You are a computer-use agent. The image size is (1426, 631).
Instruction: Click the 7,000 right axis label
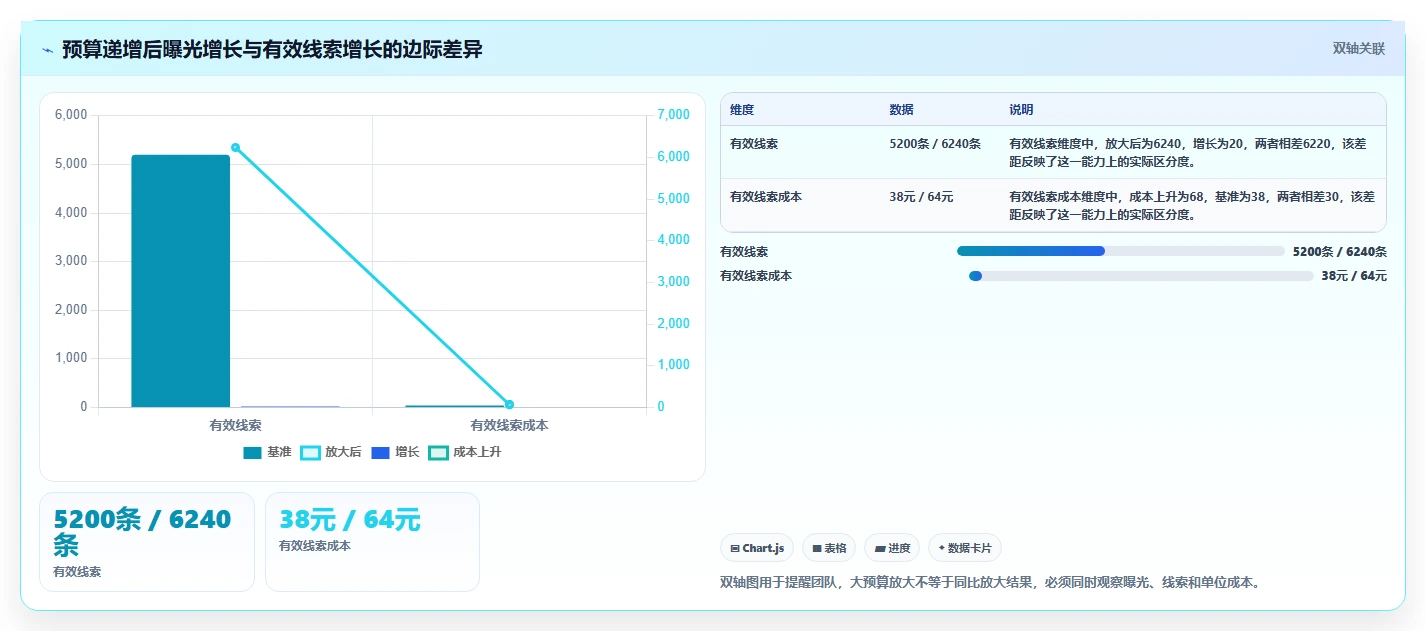[x=673, y=115]
